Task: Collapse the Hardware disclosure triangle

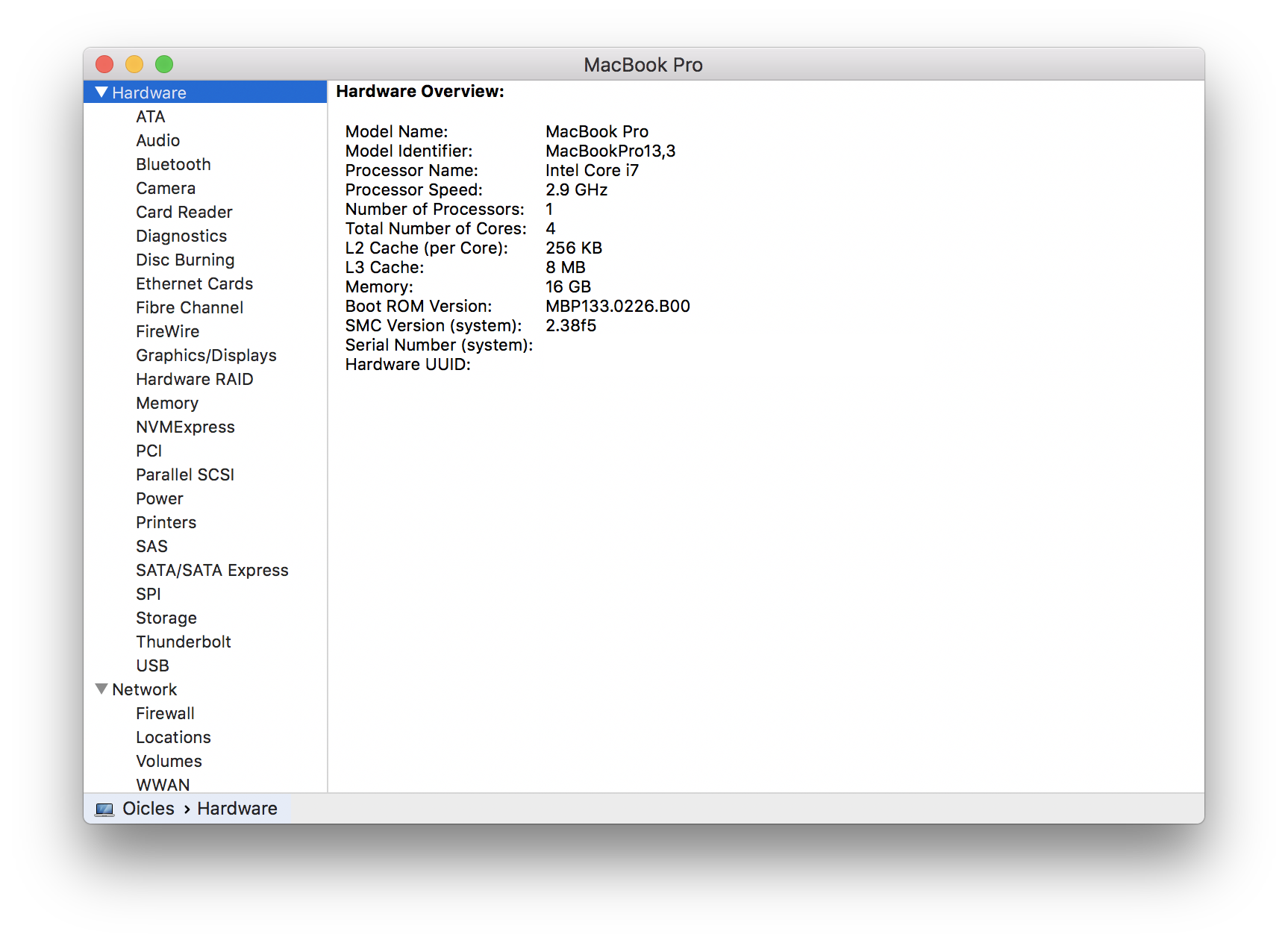Action: (101, 93)
